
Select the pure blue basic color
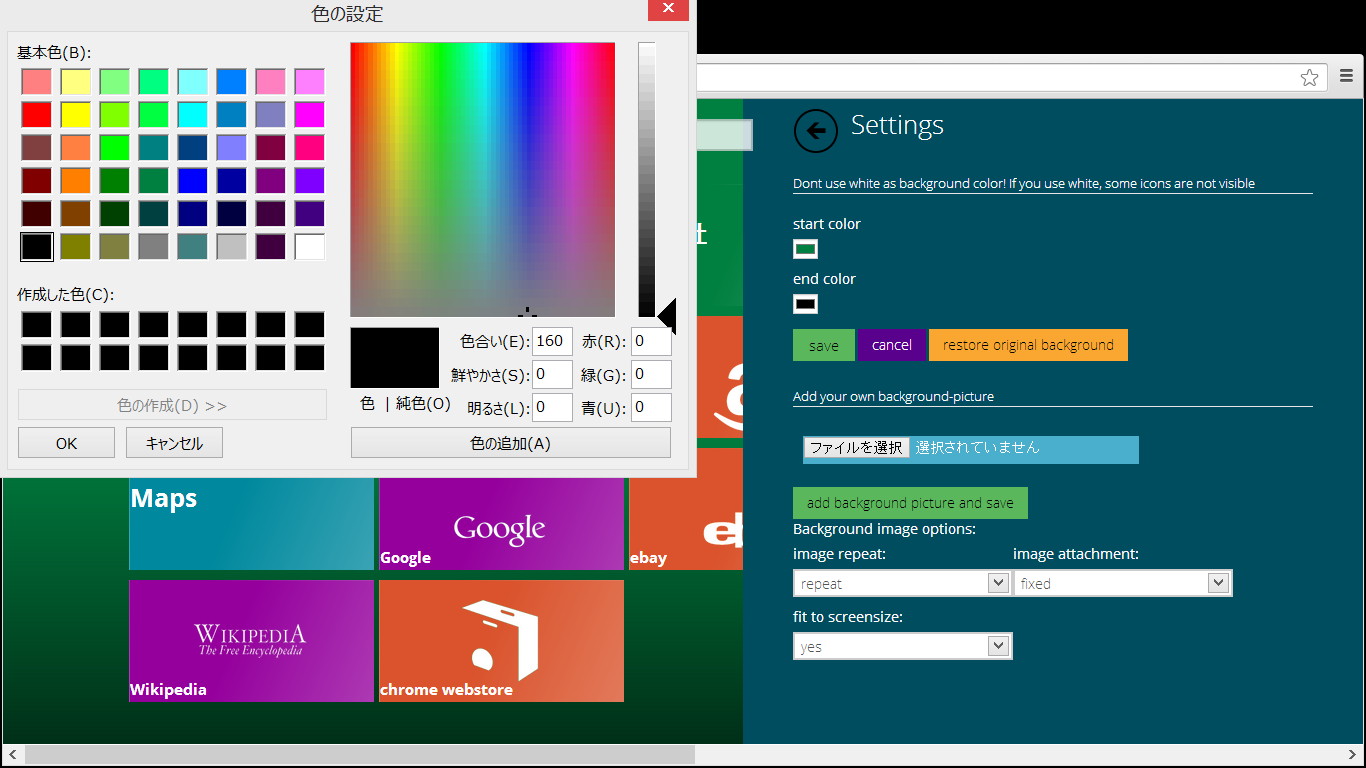point(193,181)
